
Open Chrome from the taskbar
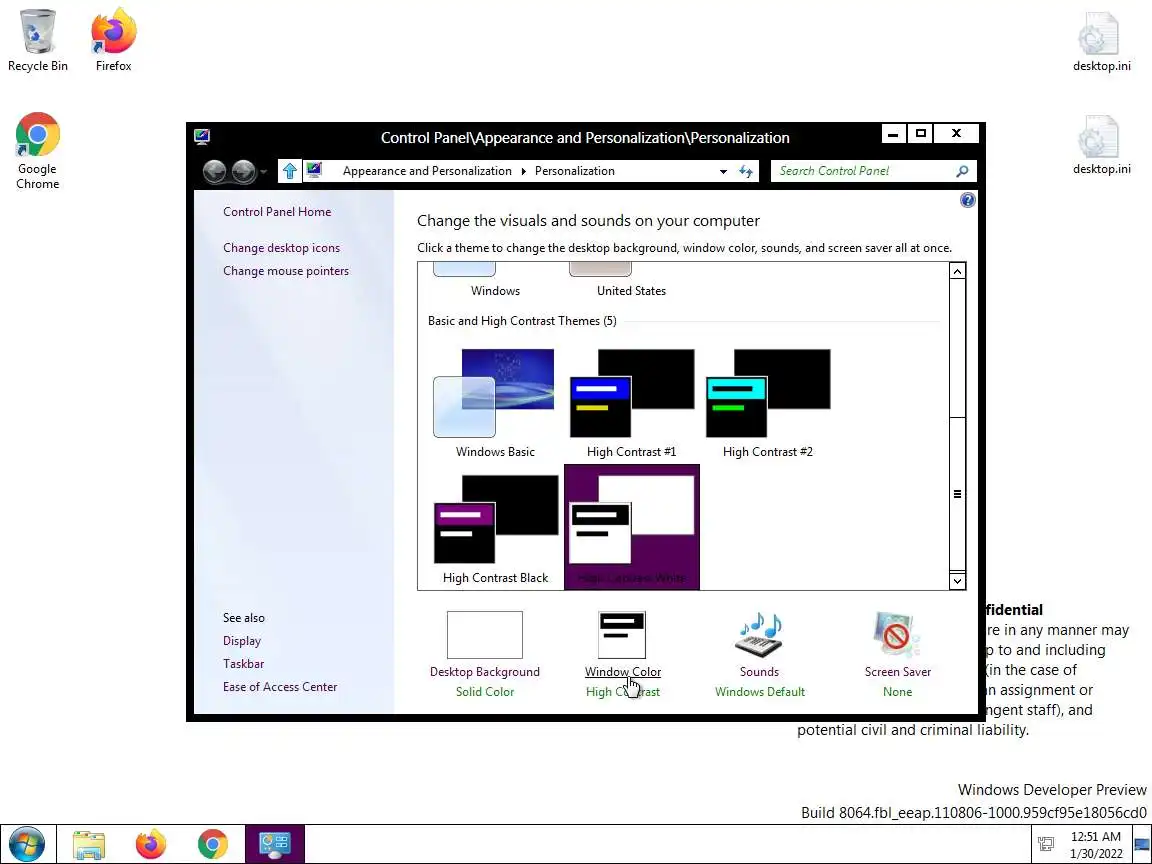click(x=212, y=844)
